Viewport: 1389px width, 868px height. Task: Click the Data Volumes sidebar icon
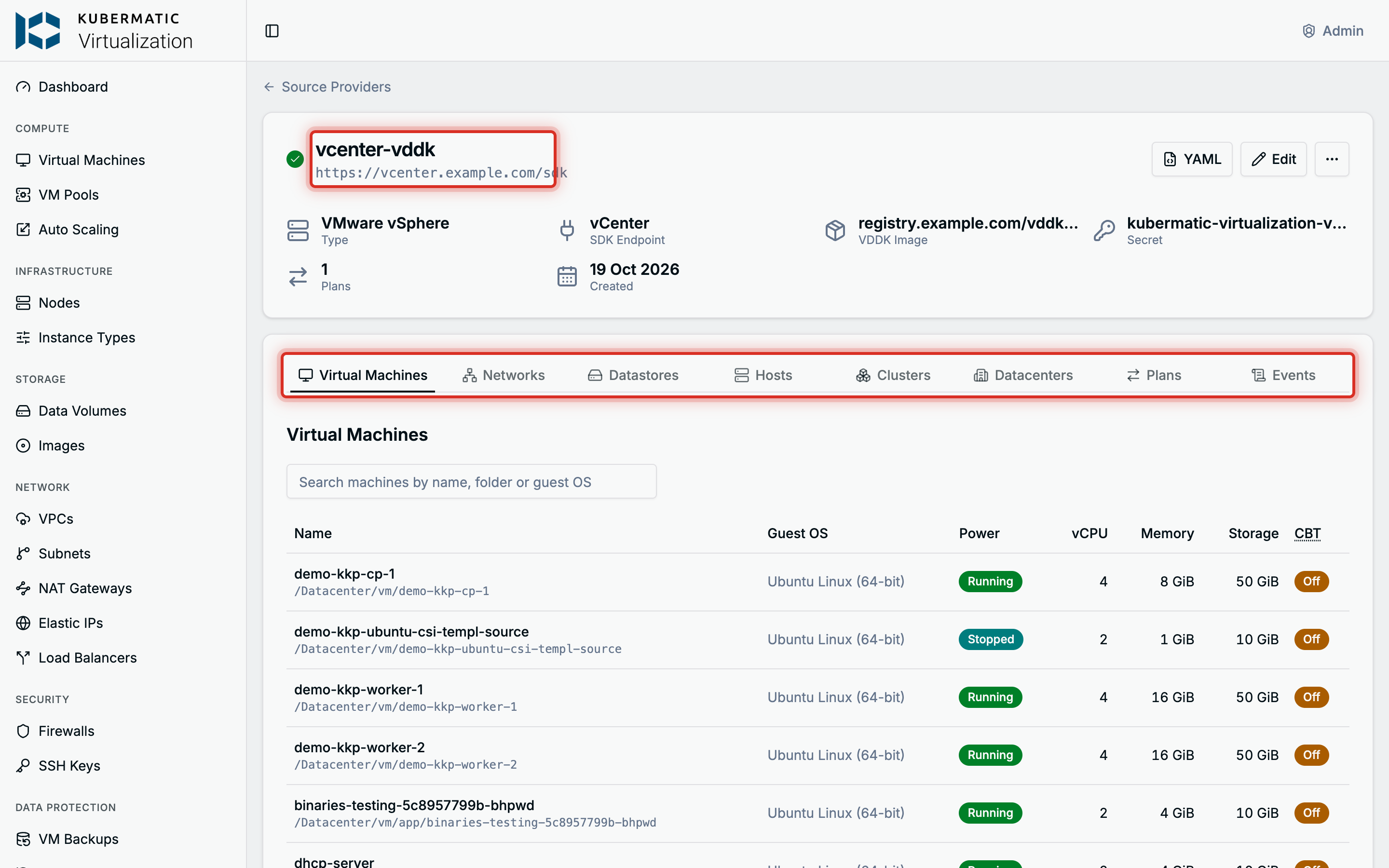pos(23,411)
